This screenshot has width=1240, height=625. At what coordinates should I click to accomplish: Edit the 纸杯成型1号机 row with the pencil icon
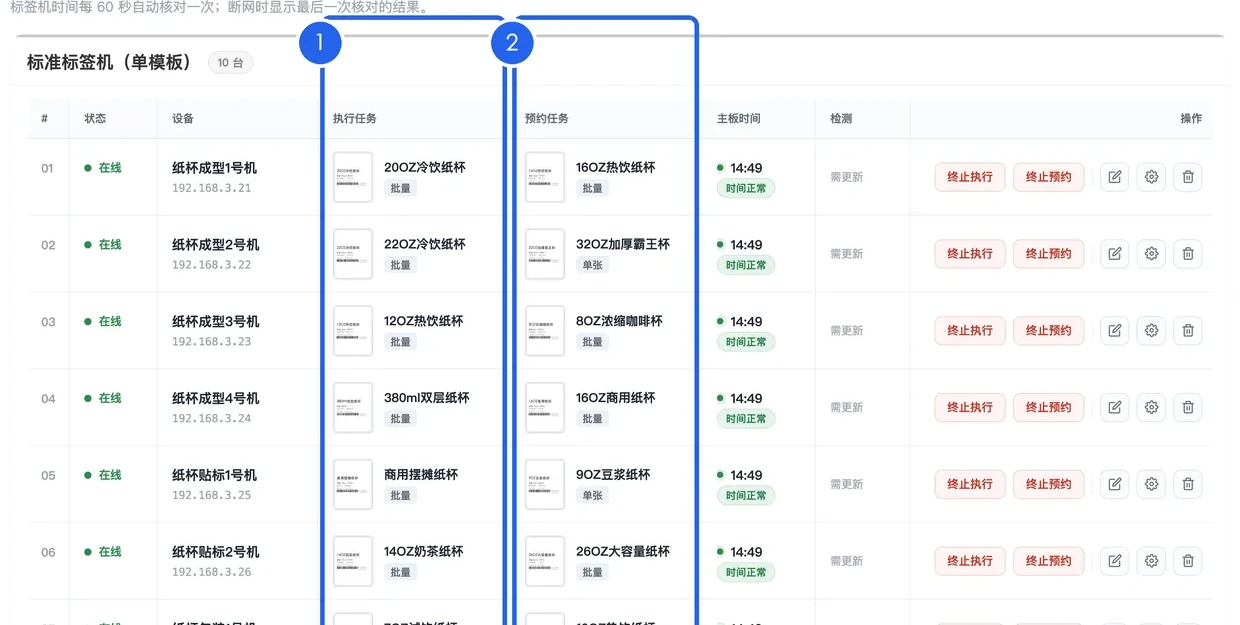pos(1115,177)
